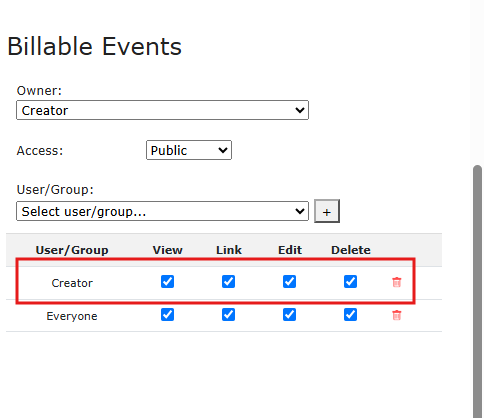This screenshot has height=418, width=484.
Task: Toggle View permission for Everyone
Action: click(167, 314)
